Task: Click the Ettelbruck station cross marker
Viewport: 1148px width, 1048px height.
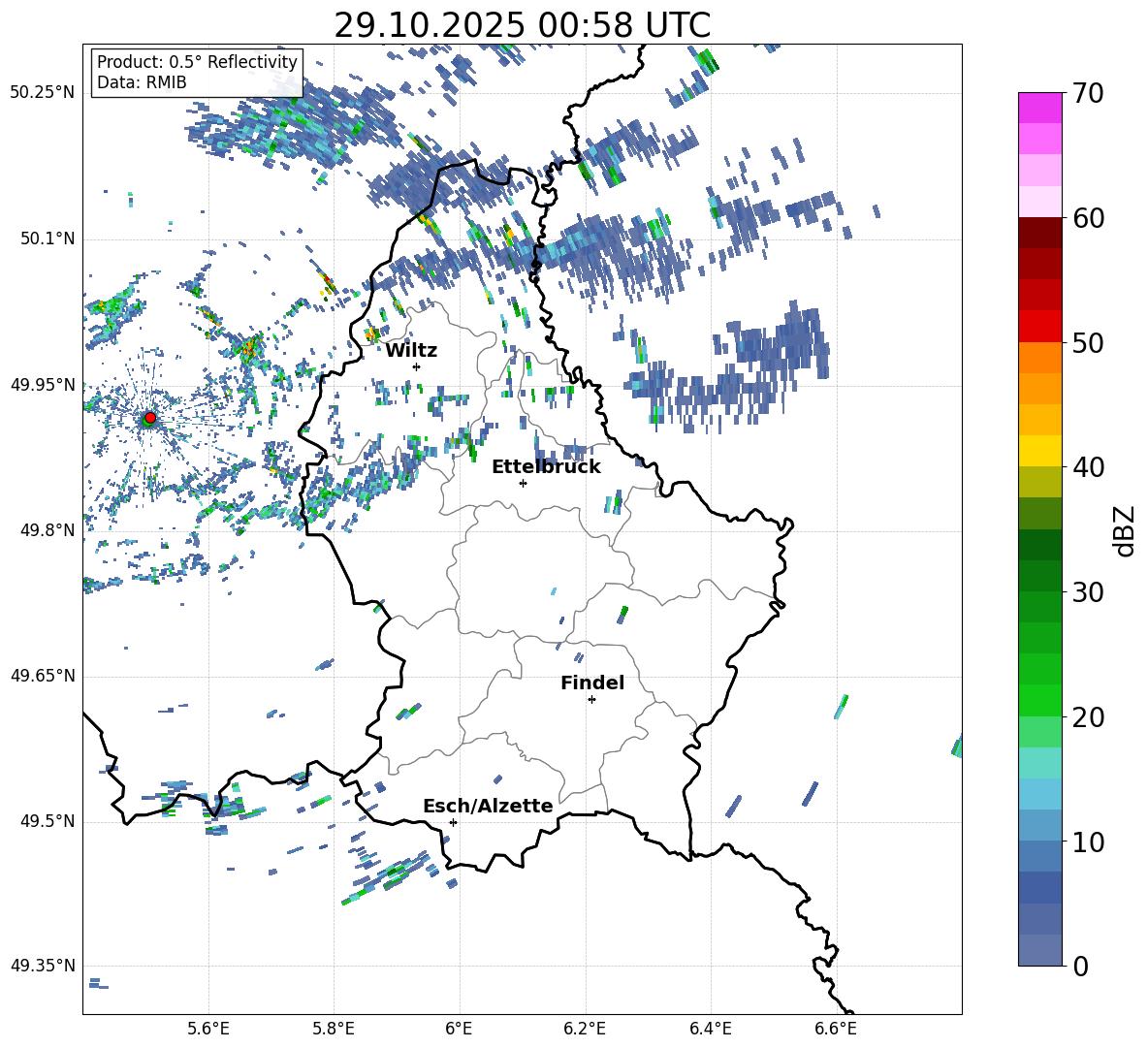Action: click(523, 483)
